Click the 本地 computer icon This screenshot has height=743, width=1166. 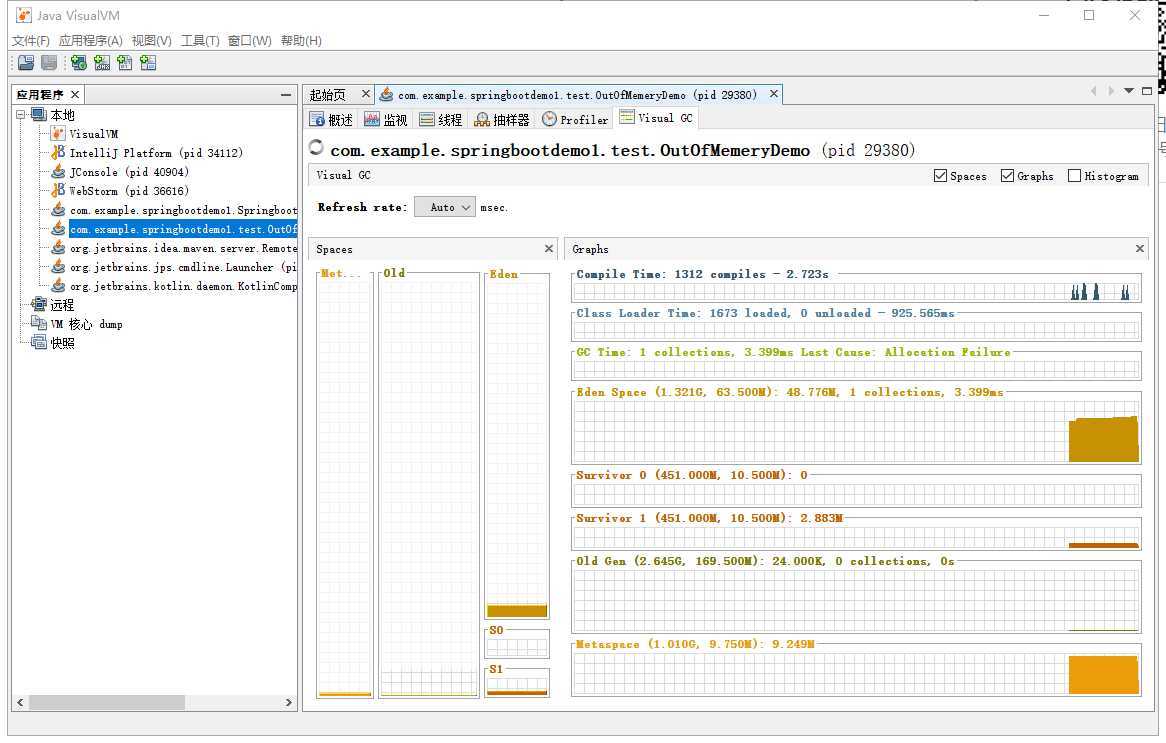(x=39, y=115)
